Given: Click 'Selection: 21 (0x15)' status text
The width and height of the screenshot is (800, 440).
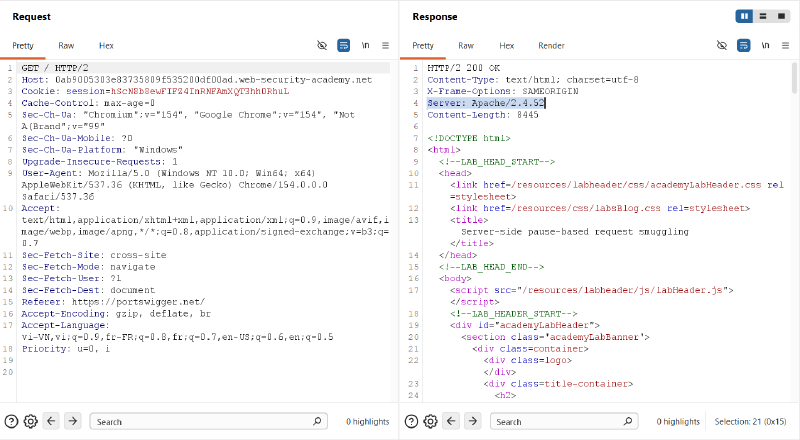Looking at the screenshot, I should click(750, 422).
